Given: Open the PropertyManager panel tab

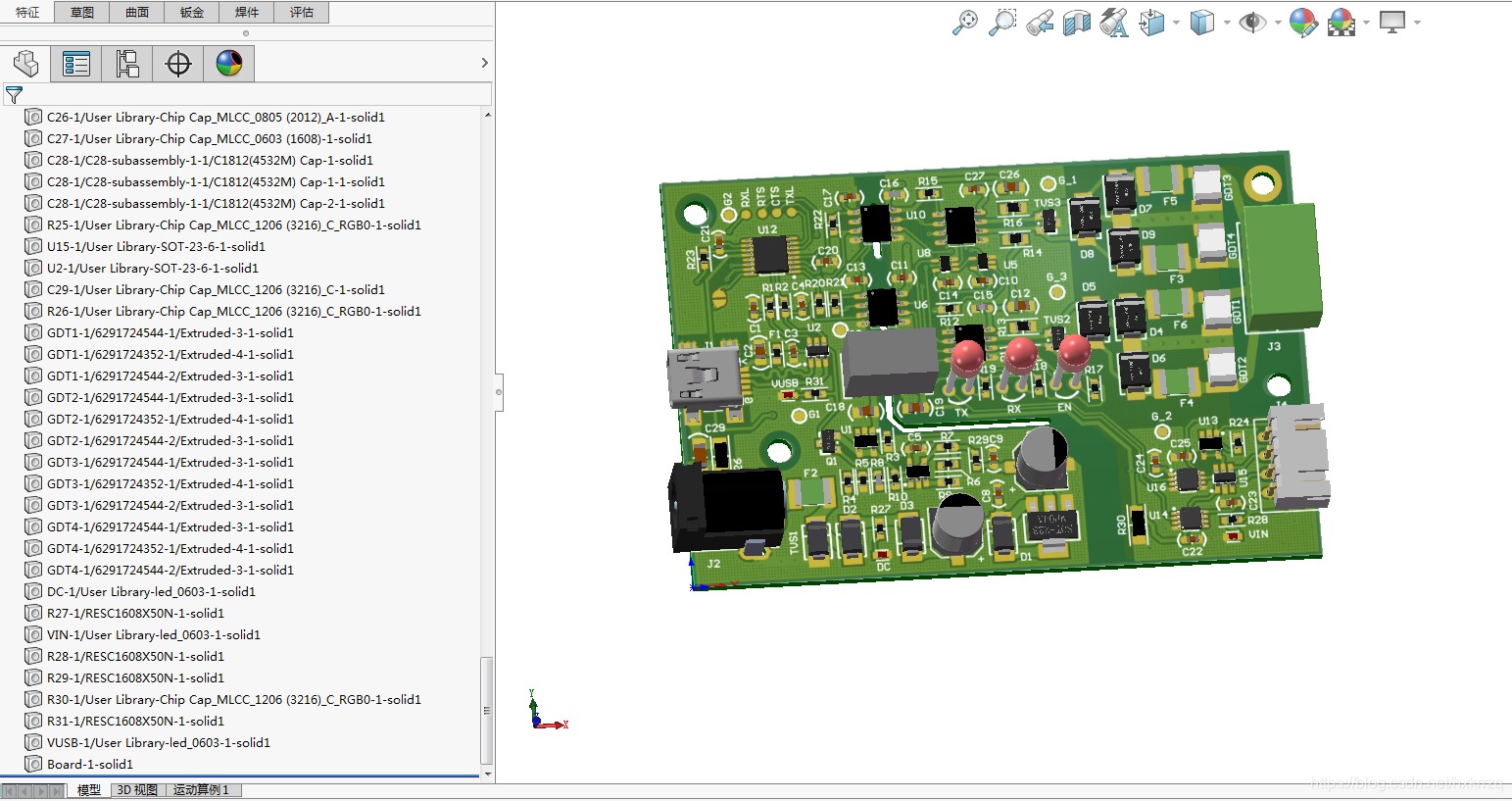Looking at the screenshot, I should pos(76,64).
